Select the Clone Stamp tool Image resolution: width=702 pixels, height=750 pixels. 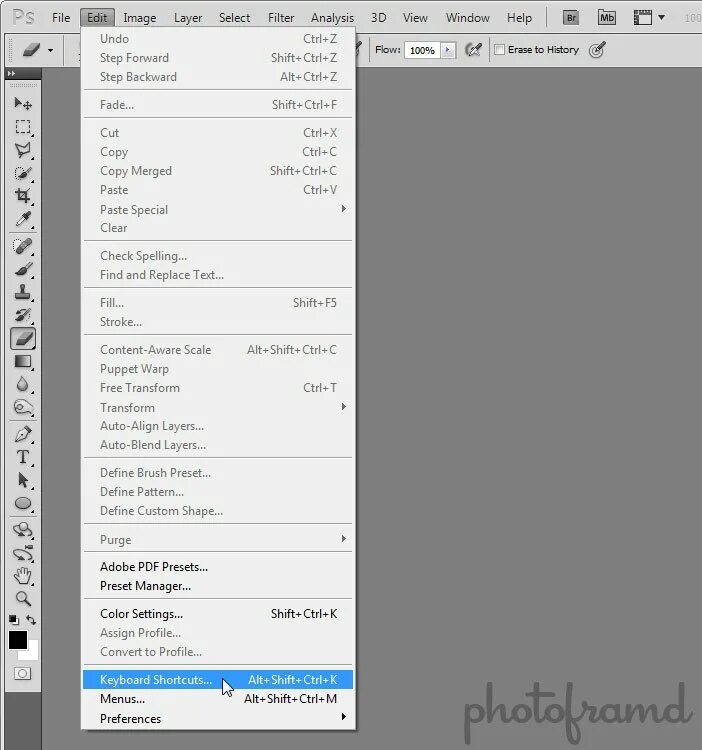click(x=22, y=292)
